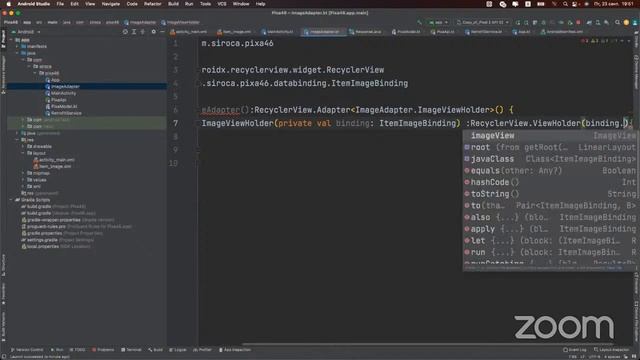Image resolution: width=640 pixels, height=360 pixels.
Task: Collapse the java folder in tree
Action: coord(17,53)
